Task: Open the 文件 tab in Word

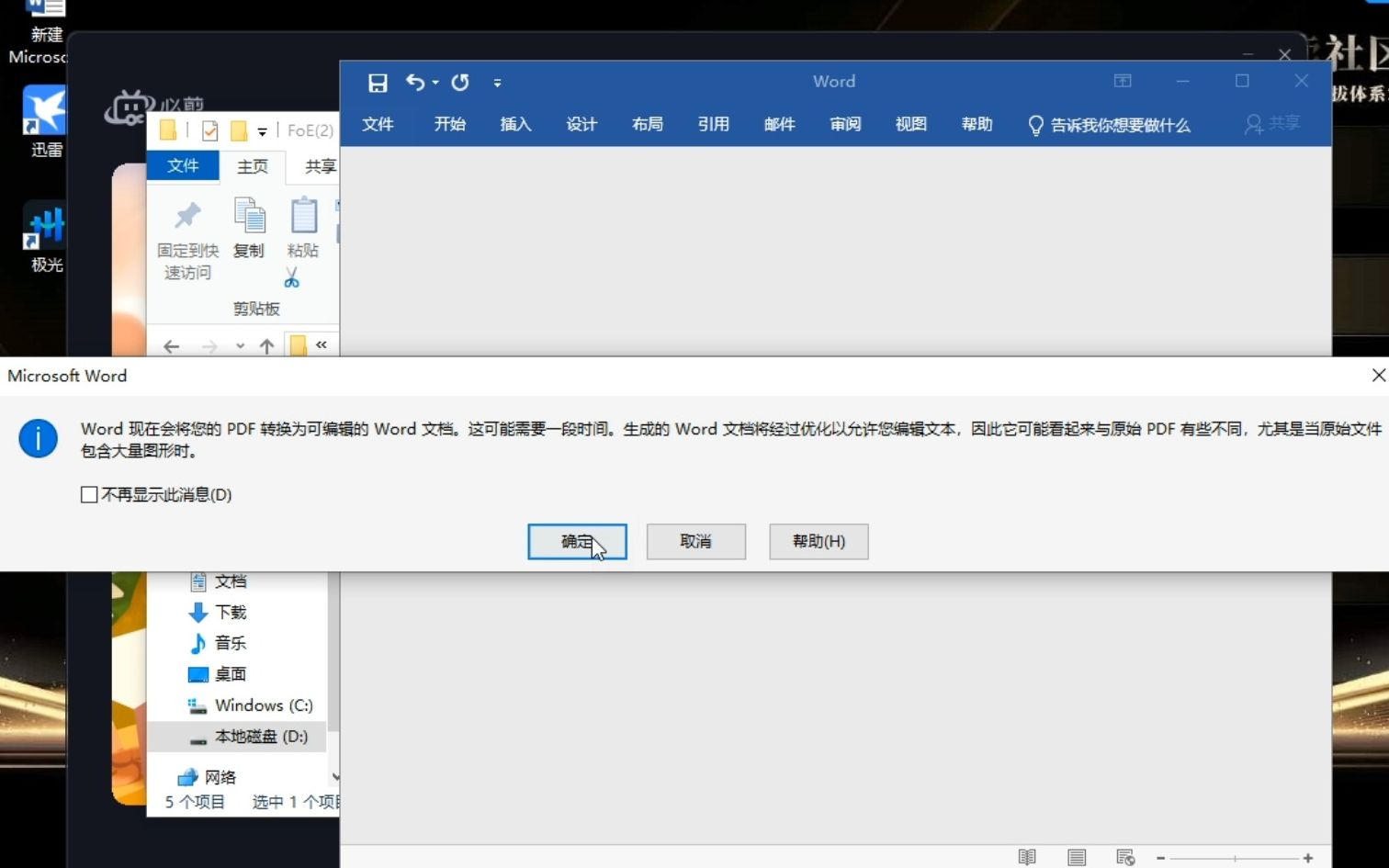Action: pyautogui.click(x=378, y=124)
